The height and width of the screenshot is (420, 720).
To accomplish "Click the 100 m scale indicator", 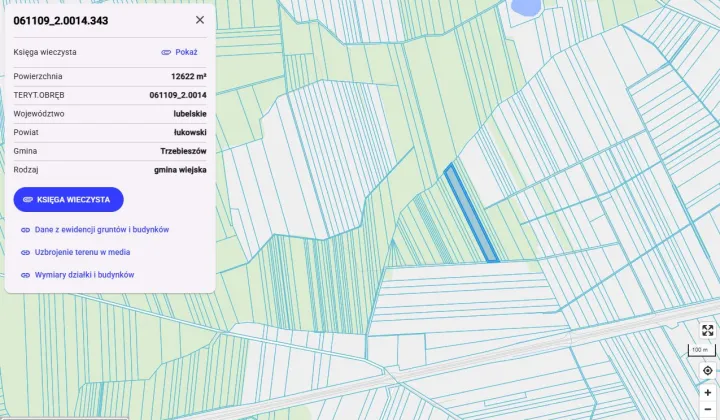I will pos(700,350).
